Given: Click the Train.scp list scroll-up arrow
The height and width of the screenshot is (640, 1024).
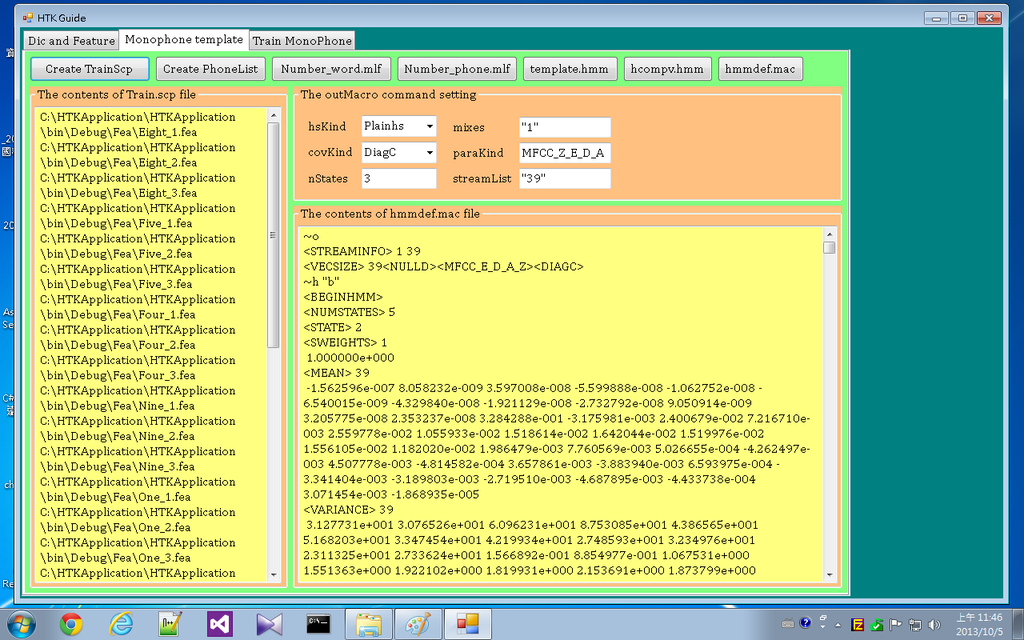Looking at the screenshot, I should point(273,116).
